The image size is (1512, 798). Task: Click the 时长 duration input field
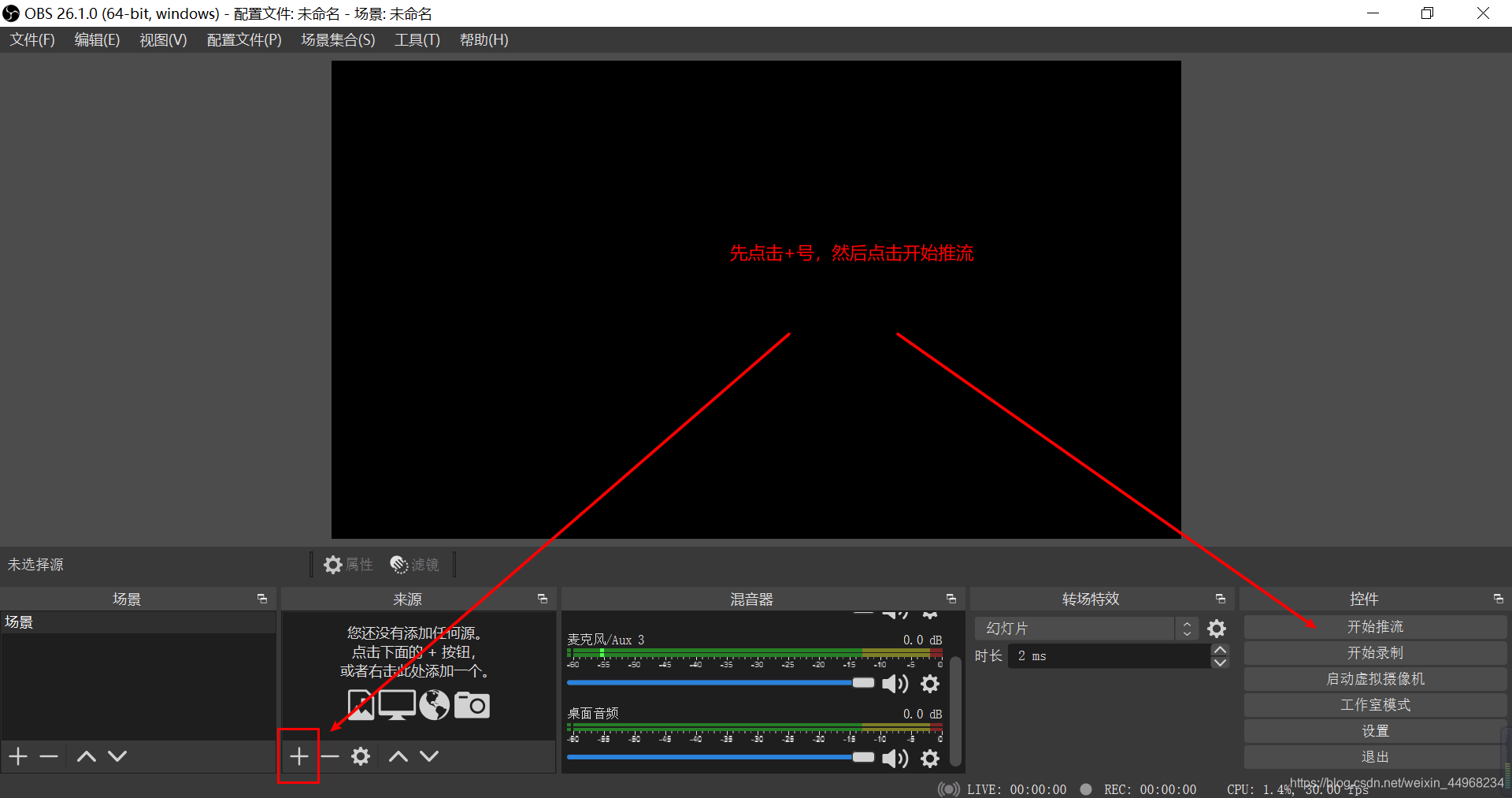click(x=1109, y=656)
